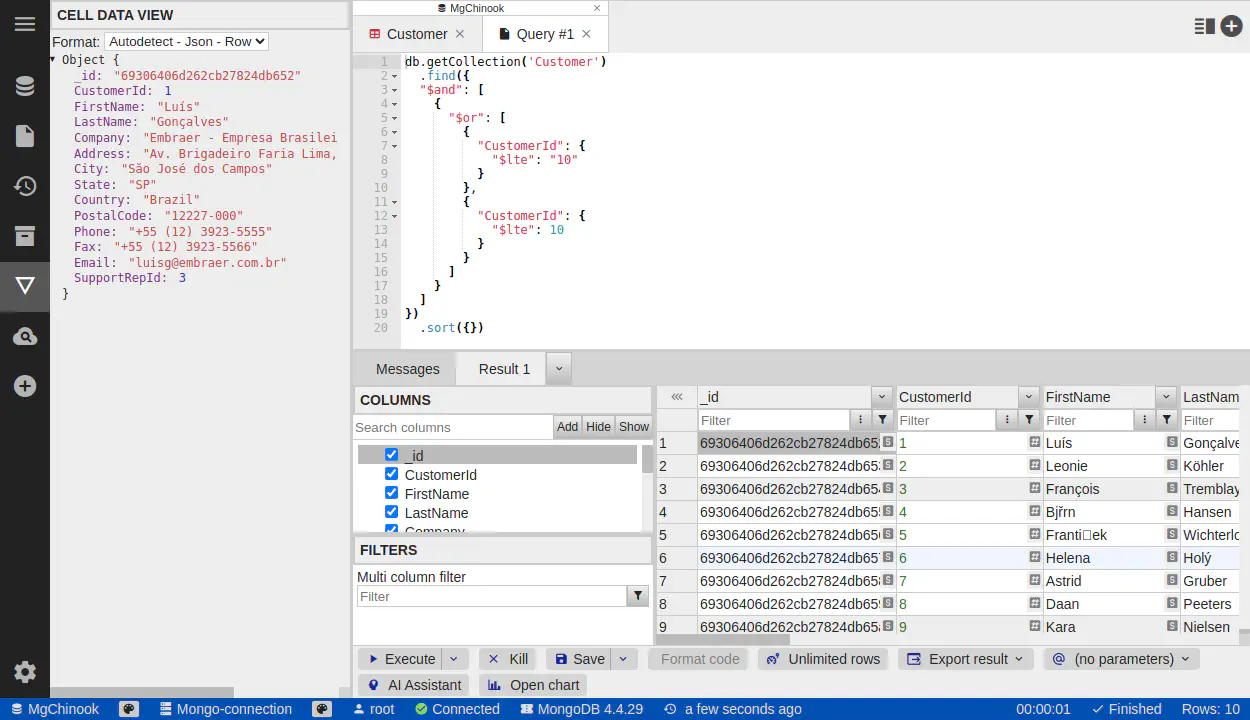Switch to the Messages tab

pyautogui.click(x=407, y=369)
